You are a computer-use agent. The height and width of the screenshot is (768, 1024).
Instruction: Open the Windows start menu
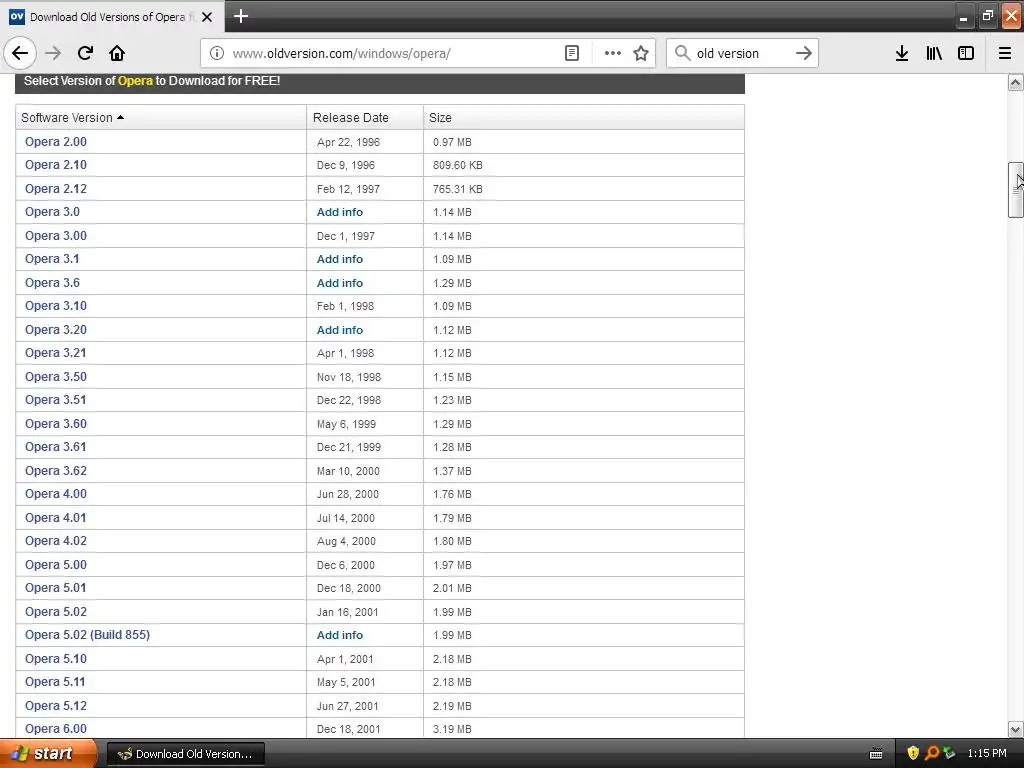(49, 754)
